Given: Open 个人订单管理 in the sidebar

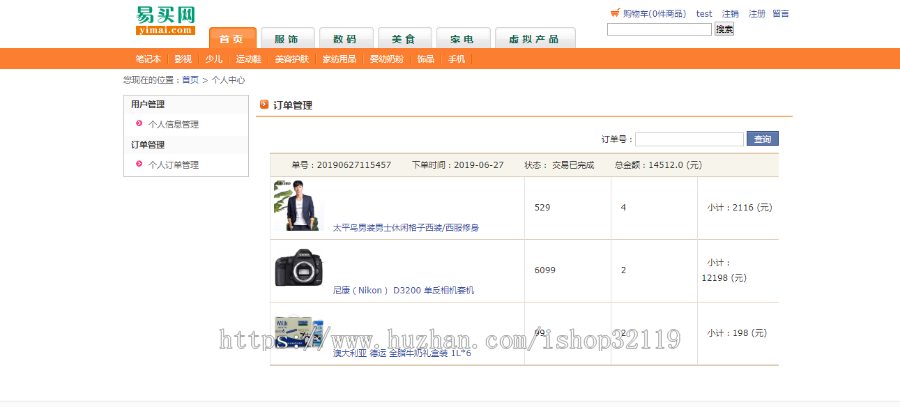Looking at the screenshot, I should (173, 165).
